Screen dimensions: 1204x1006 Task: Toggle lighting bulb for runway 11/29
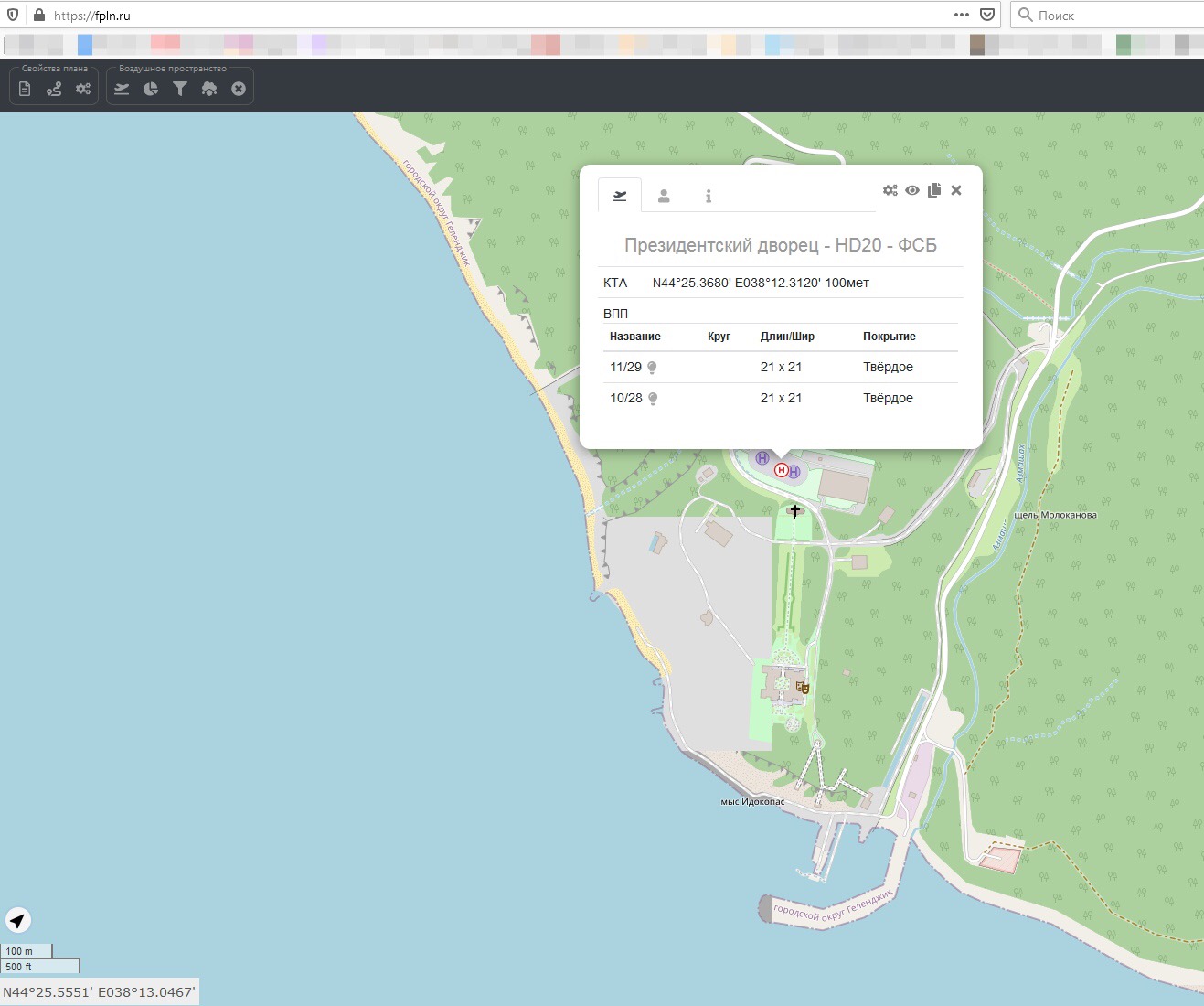[653, 368]
